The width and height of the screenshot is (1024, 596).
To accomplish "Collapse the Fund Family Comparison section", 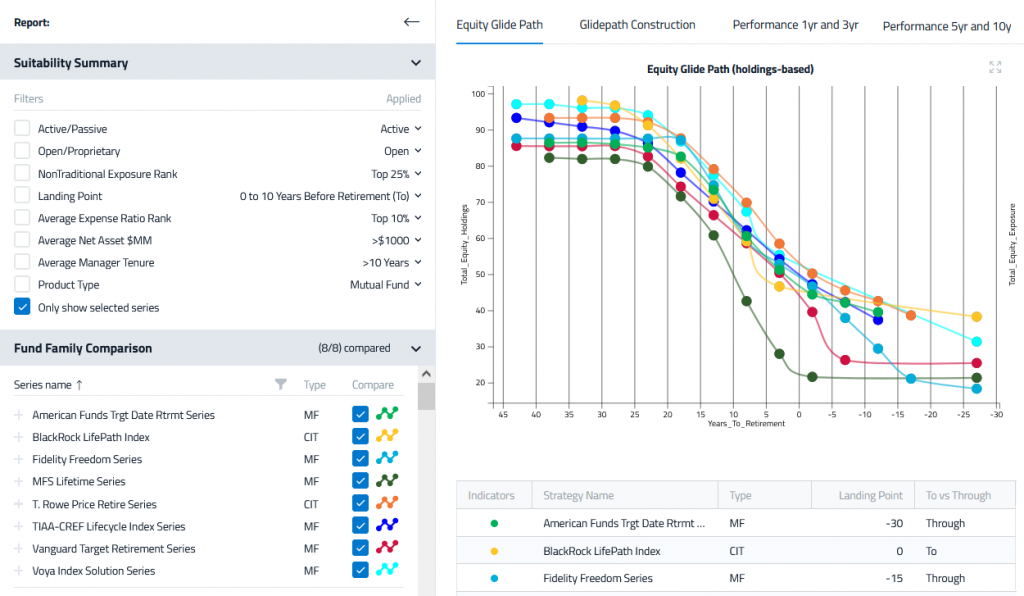I will (x=416, y=349).
